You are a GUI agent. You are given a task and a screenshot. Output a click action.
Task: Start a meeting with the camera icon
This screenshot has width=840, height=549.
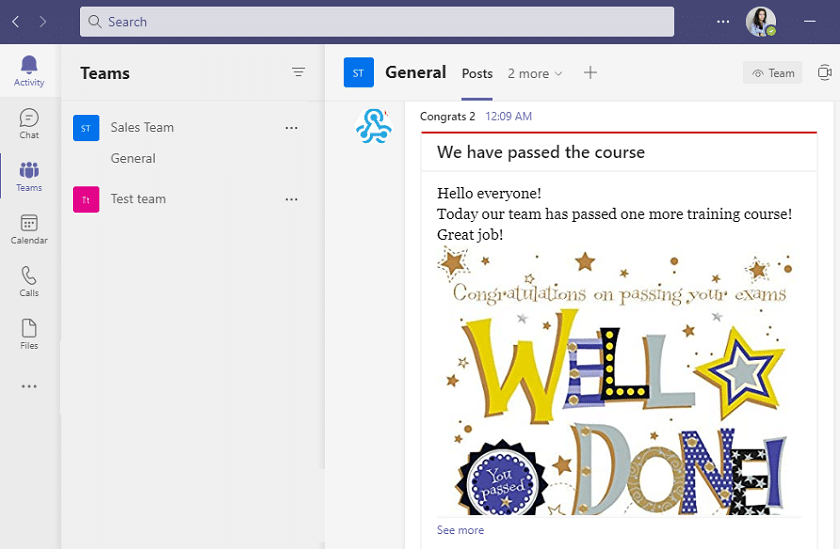click(x=825, y=73)
